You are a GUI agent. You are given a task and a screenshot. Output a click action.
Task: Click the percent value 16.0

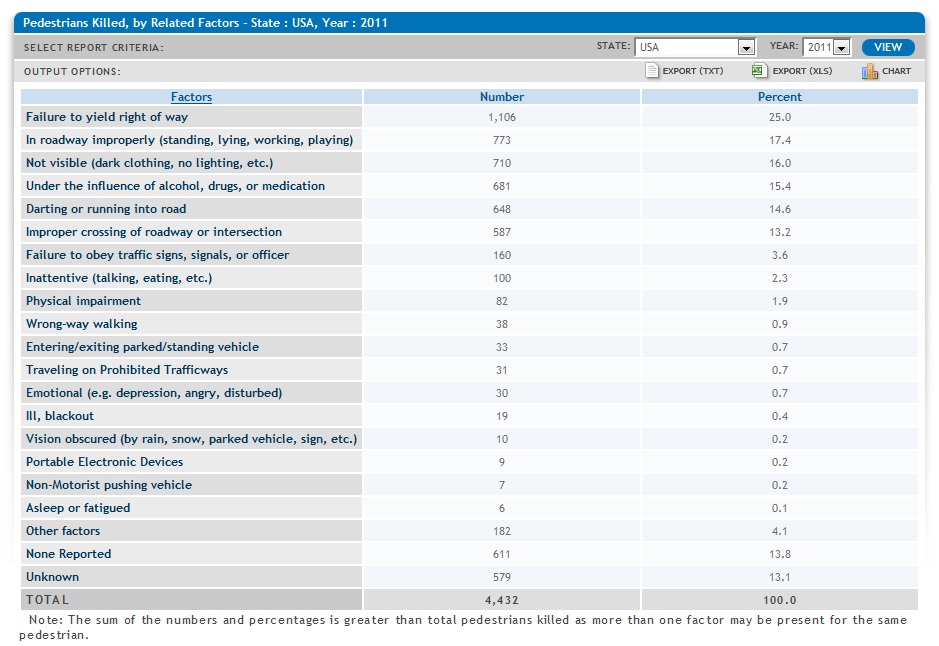tap(780, 163)
